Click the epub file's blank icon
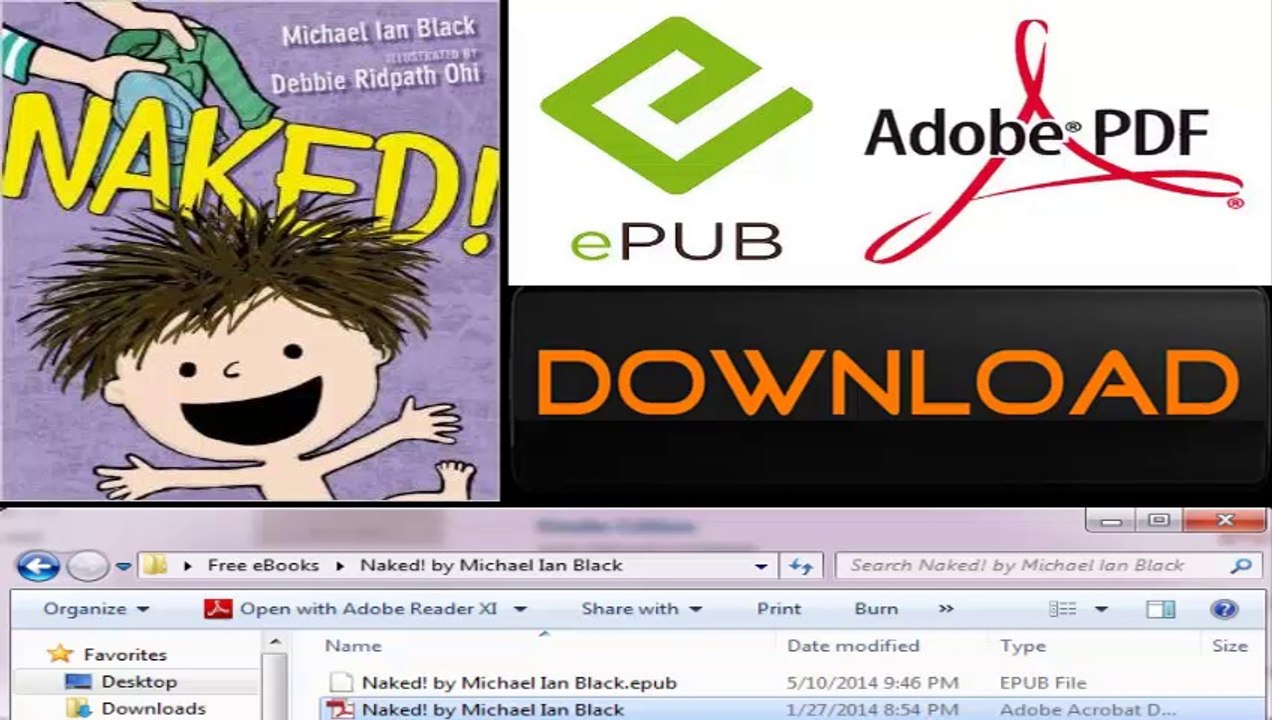Viewport: 1272px width, 720px height. tap(342, 683)
